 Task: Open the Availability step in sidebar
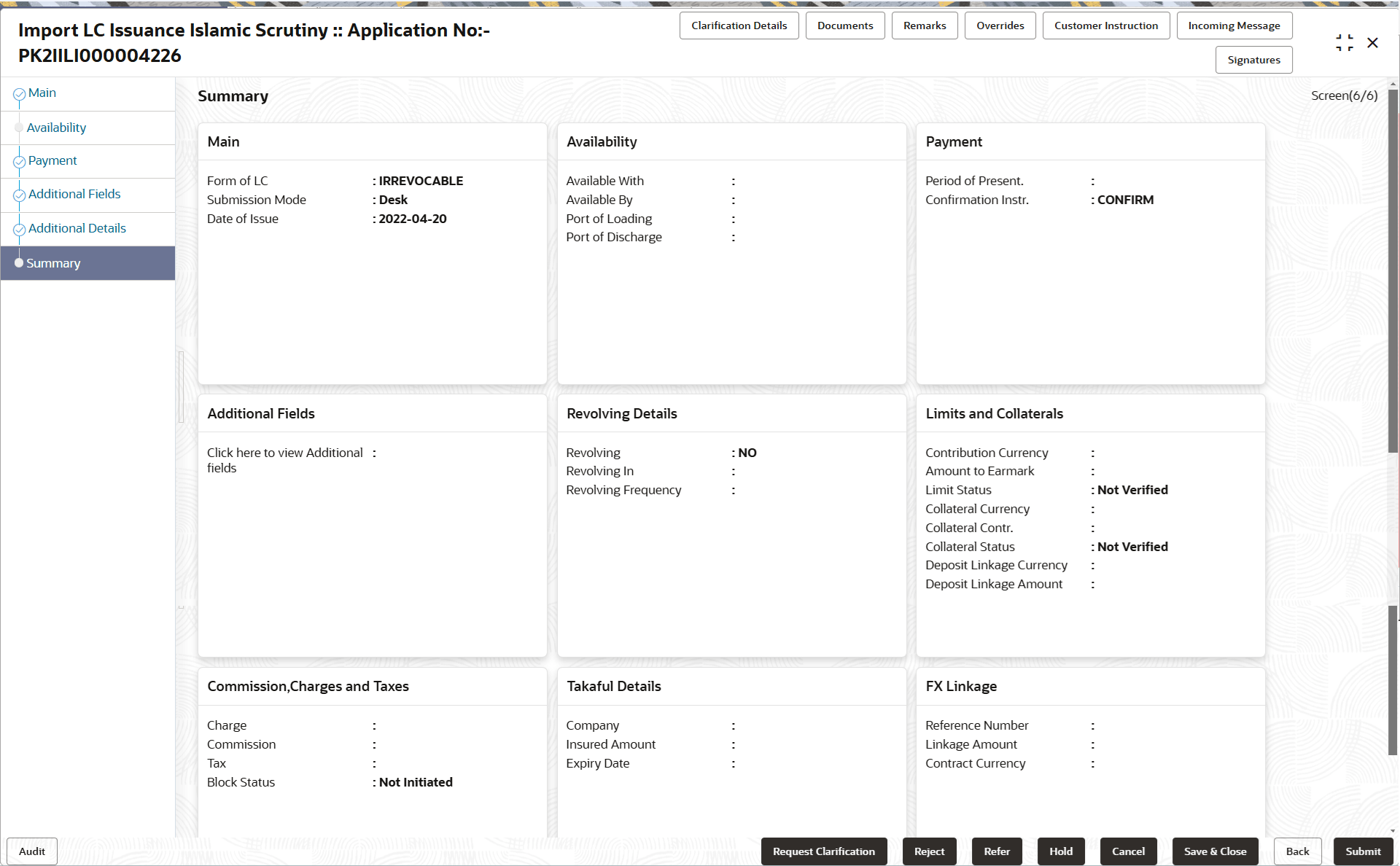56,128
